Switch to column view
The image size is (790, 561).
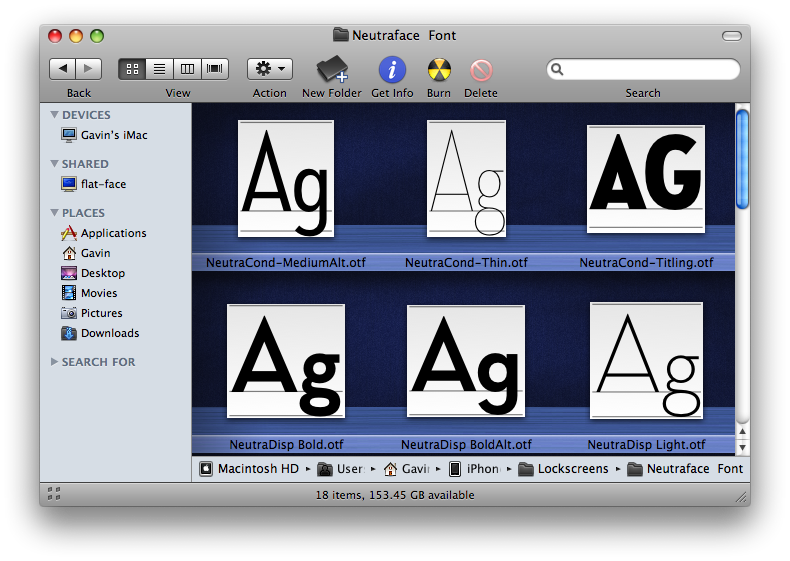(x=187, y=69)
